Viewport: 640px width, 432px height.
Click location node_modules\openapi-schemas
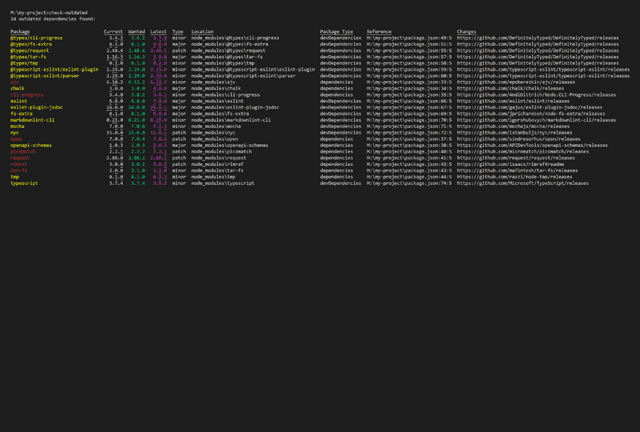230,145
